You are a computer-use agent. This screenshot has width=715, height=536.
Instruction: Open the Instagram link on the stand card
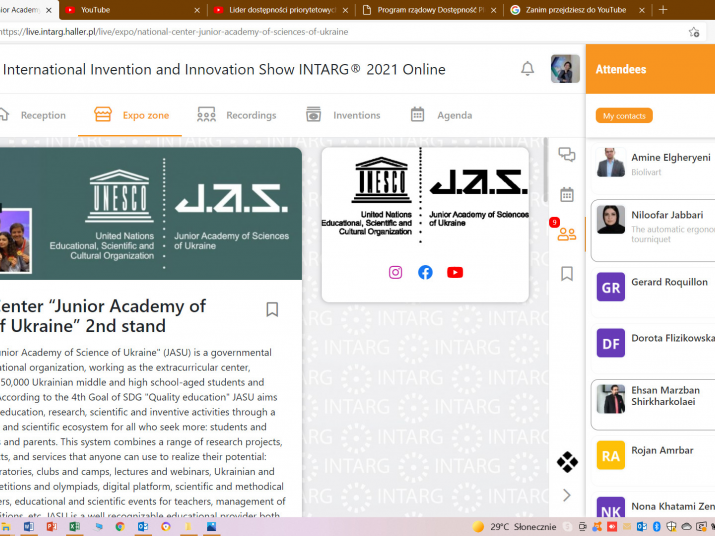395,272
